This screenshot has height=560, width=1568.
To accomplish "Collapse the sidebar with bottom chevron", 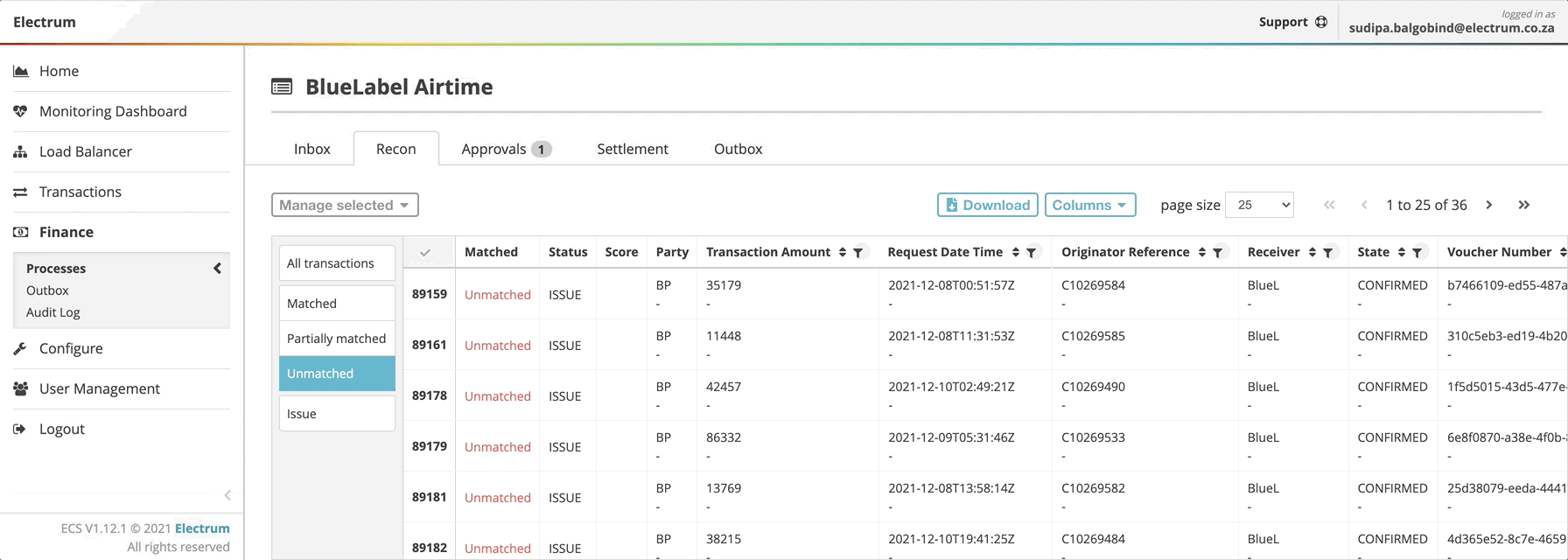I will [227, 495].
